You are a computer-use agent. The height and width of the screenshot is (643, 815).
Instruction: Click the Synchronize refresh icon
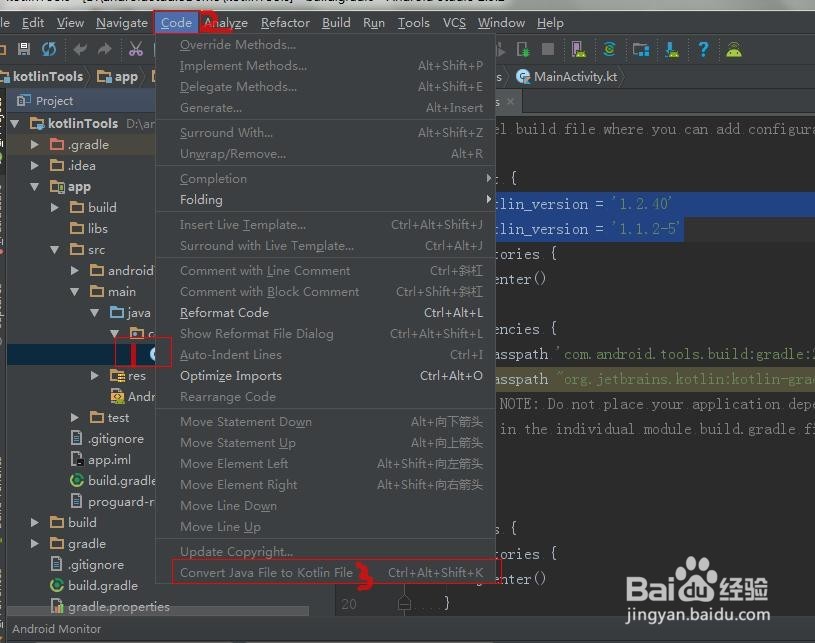[x=49, y=49]
